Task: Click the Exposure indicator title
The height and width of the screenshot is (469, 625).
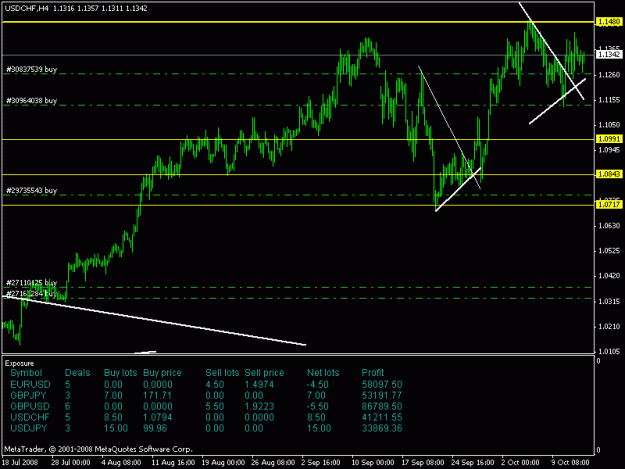Action: point(19,363)
